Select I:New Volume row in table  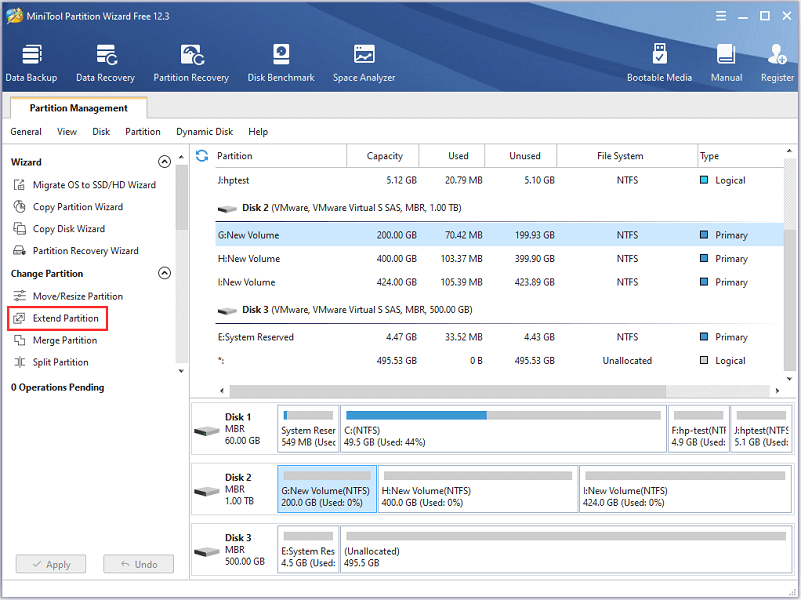coord(500,282)
